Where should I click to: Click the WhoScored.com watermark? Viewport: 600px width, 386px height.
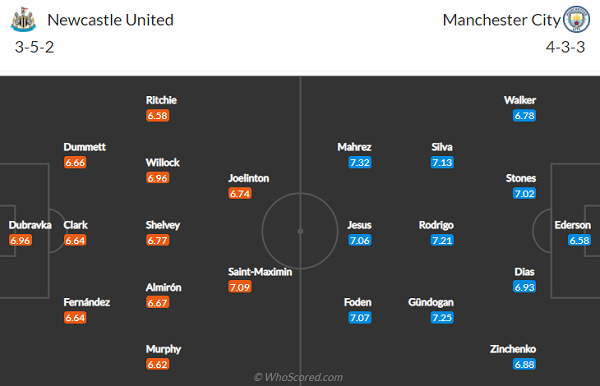point(298,377)
